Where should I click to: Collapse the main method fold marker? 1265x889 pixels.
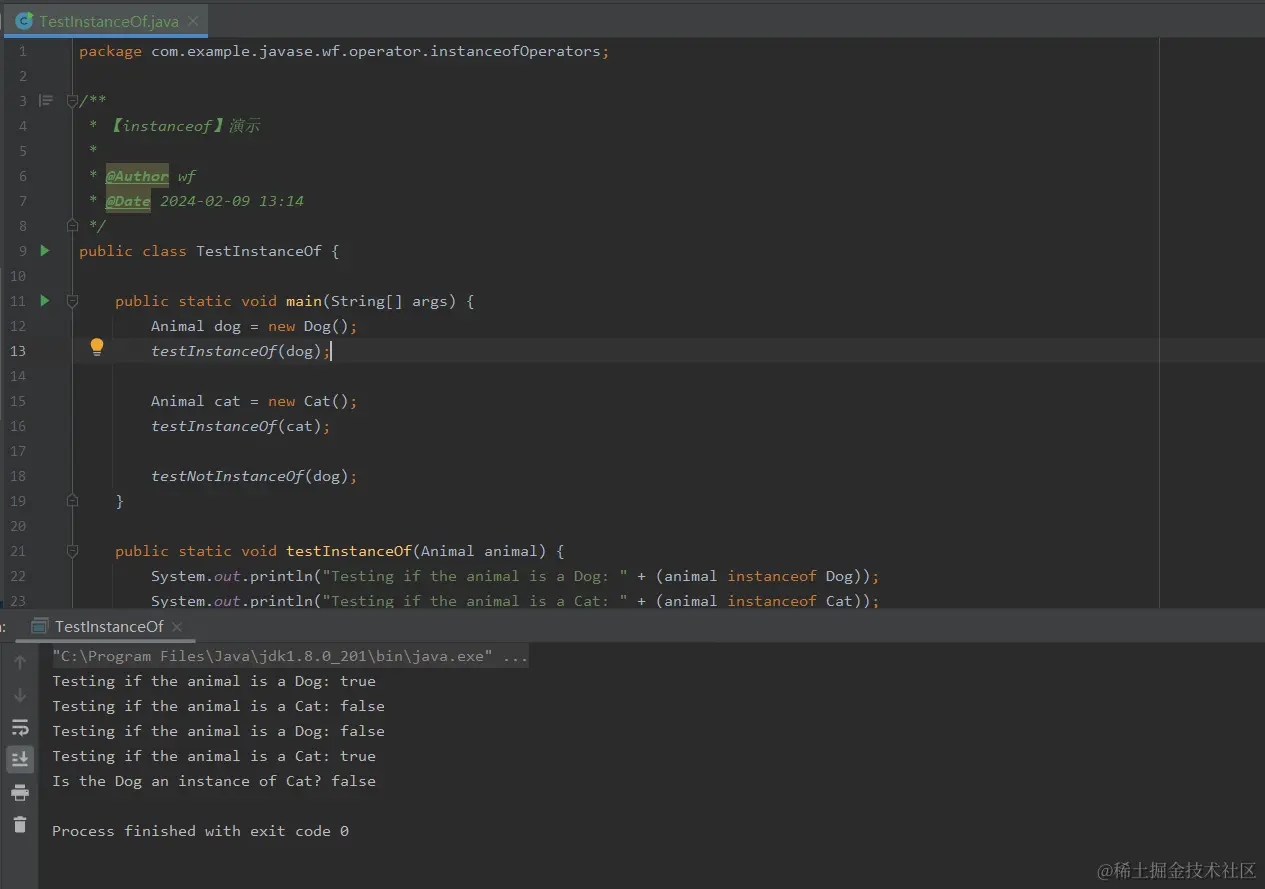72,300
